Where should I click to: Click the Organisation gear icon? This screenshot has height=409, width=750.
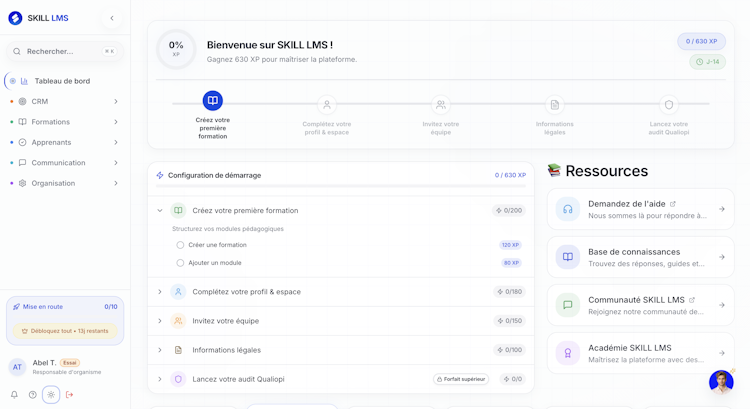click(22, 183)
